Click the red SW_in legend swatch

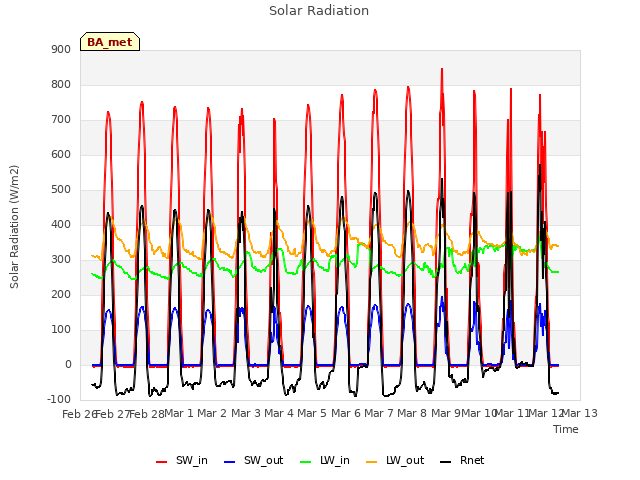162,462
